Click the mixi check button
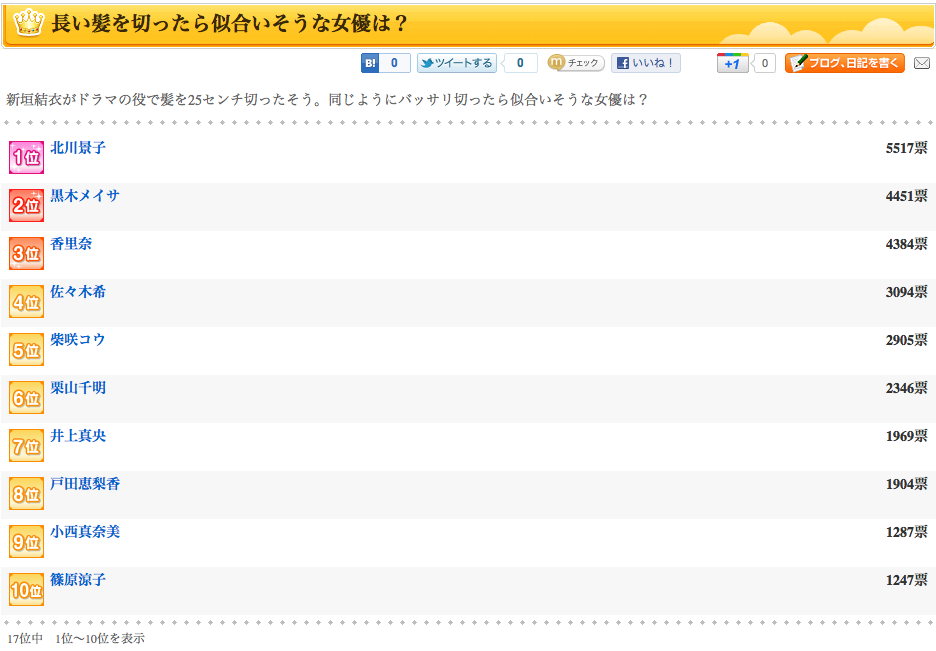Image resolution: width=936 pixels, height=651 pixels. (x=576, y=63)
